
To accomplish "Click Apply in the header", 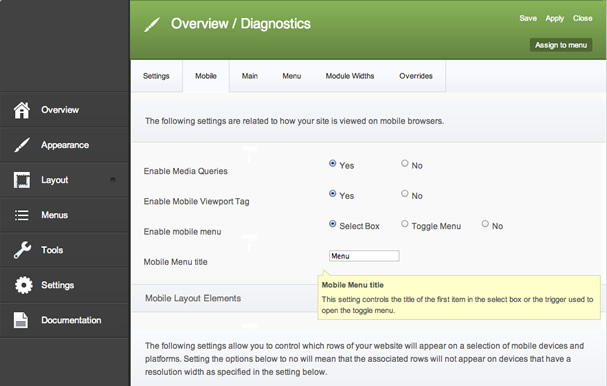I will [x=555, y=19].
